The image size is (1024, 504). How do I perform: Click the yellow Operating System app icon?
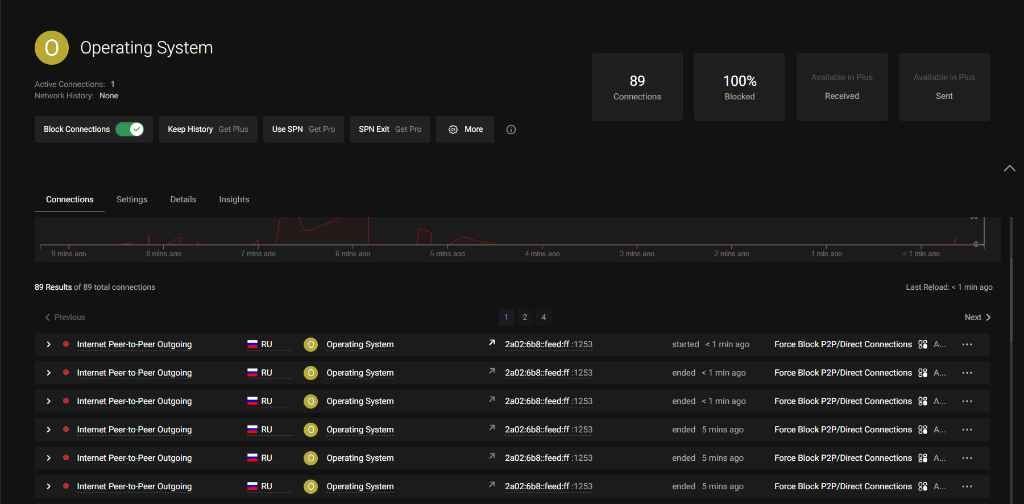52,48
